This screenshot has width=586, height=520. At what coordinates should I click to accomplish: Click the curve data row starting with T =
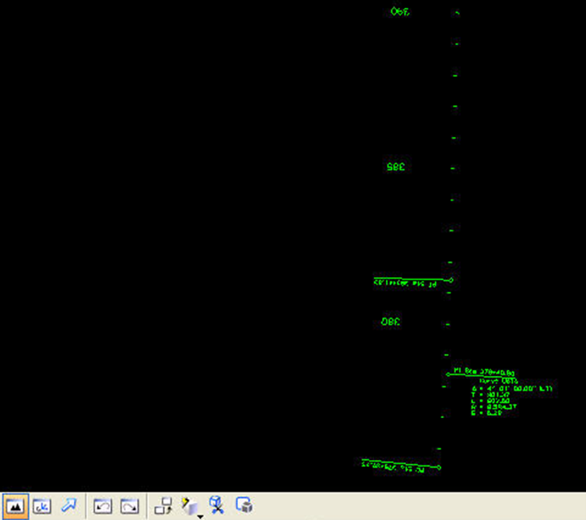pyautogui.click(x=490, y=394)
